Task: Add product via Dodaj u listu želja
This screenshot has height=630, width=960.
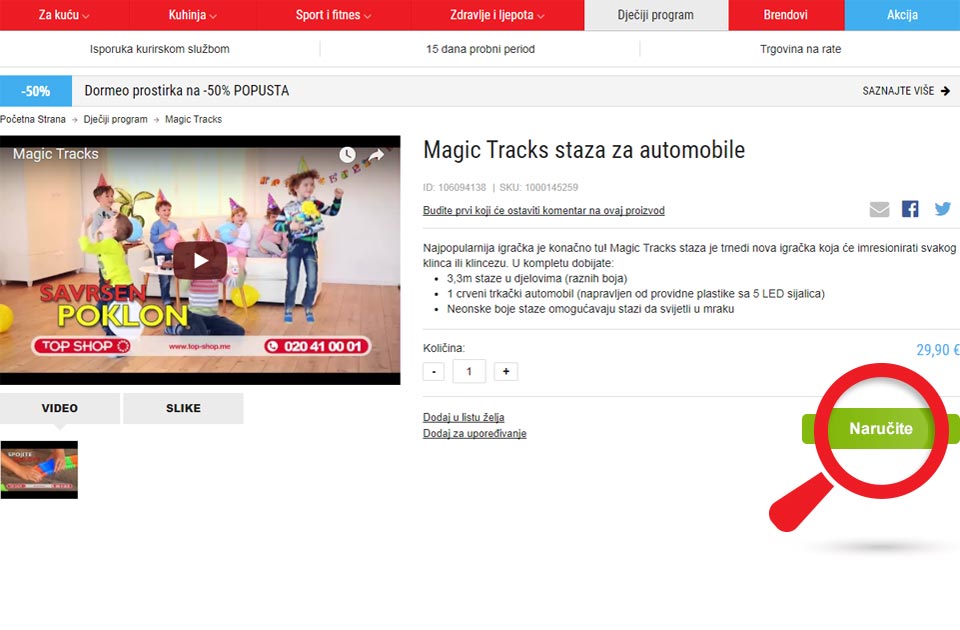Action: (463, 418)
